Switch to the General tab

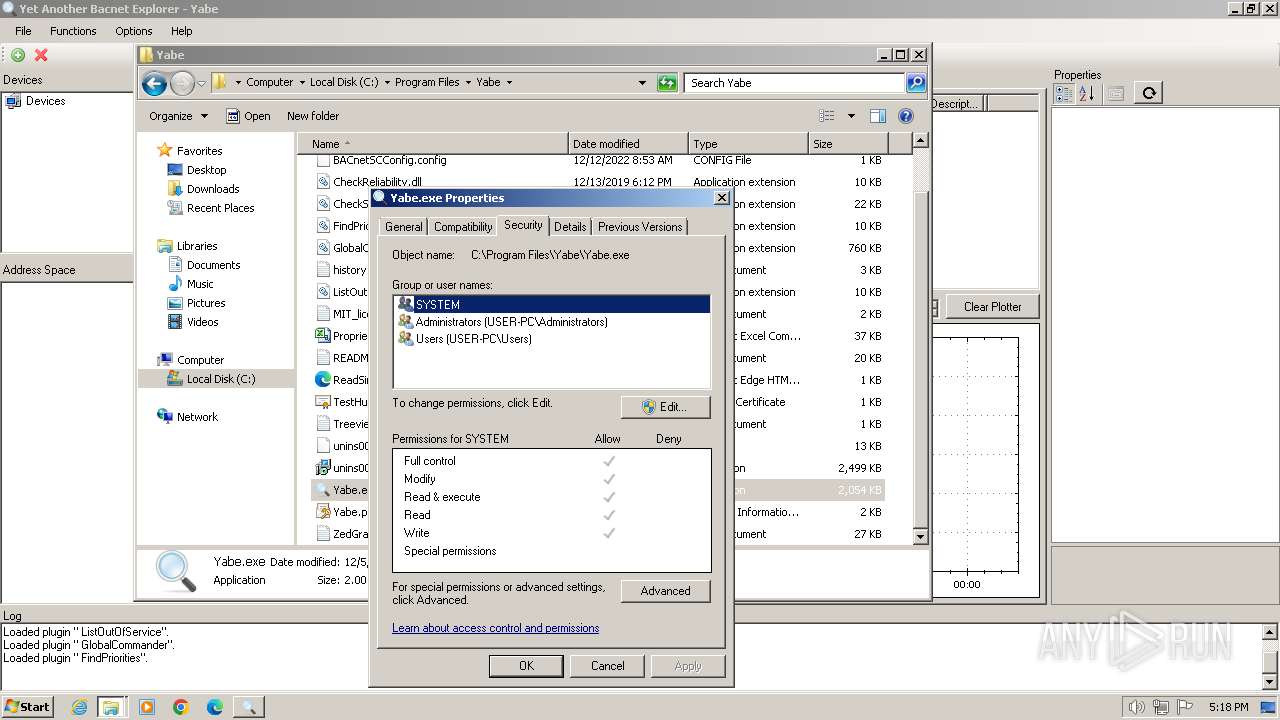(x=403, y=227)
